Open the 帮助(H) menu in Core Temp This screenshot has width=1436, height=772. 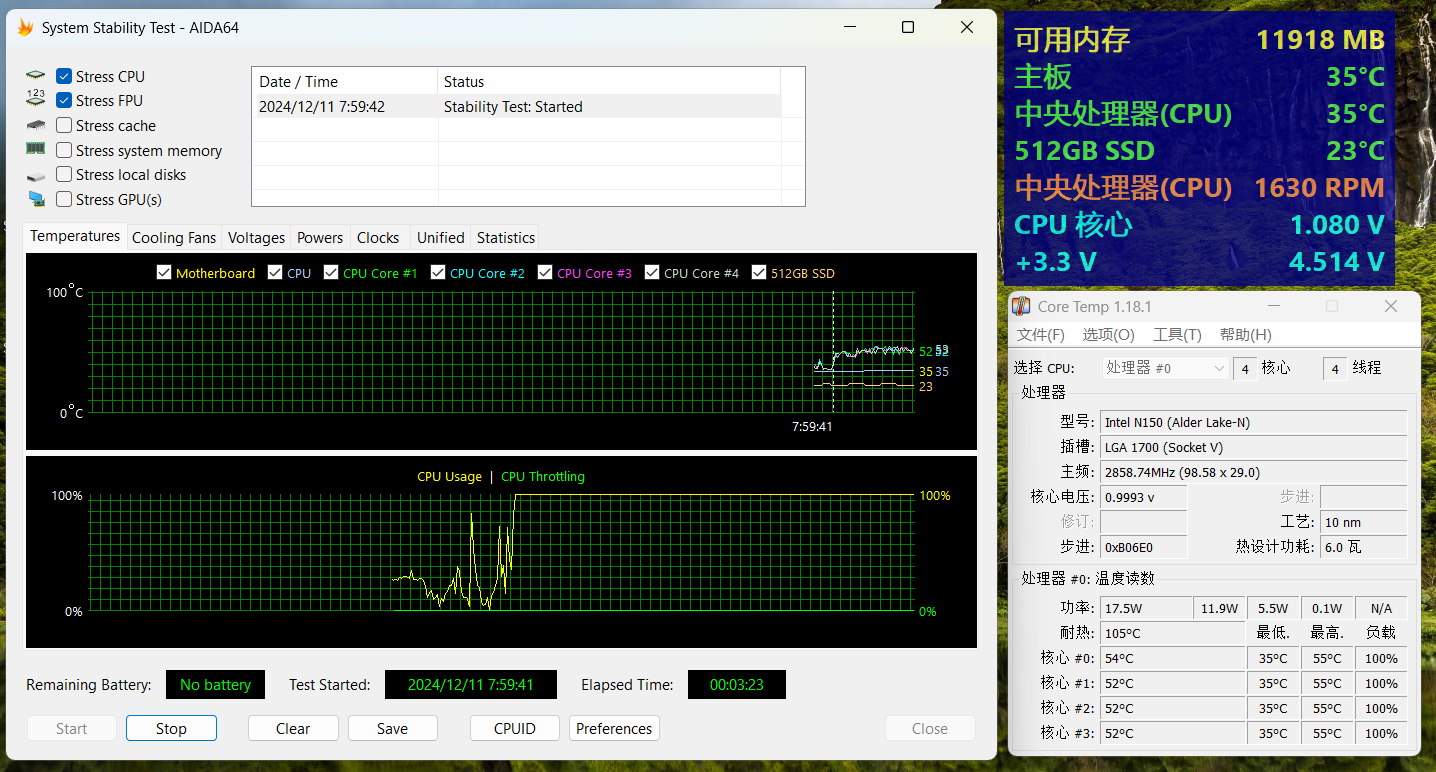tap(1246, 334)
